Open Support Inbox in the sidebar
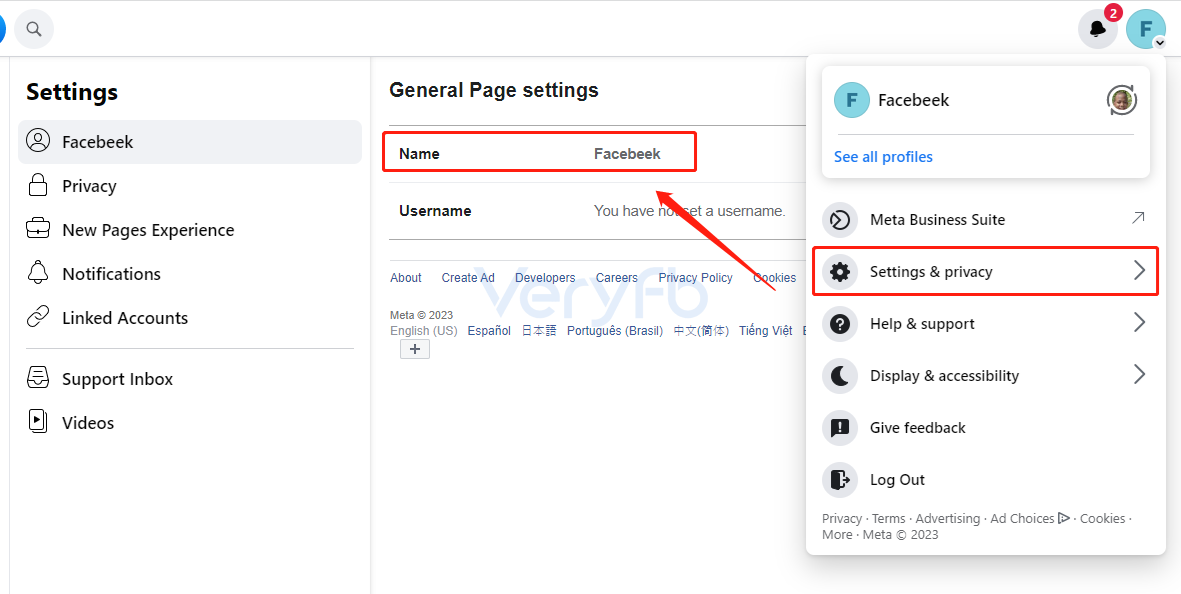 190,379
